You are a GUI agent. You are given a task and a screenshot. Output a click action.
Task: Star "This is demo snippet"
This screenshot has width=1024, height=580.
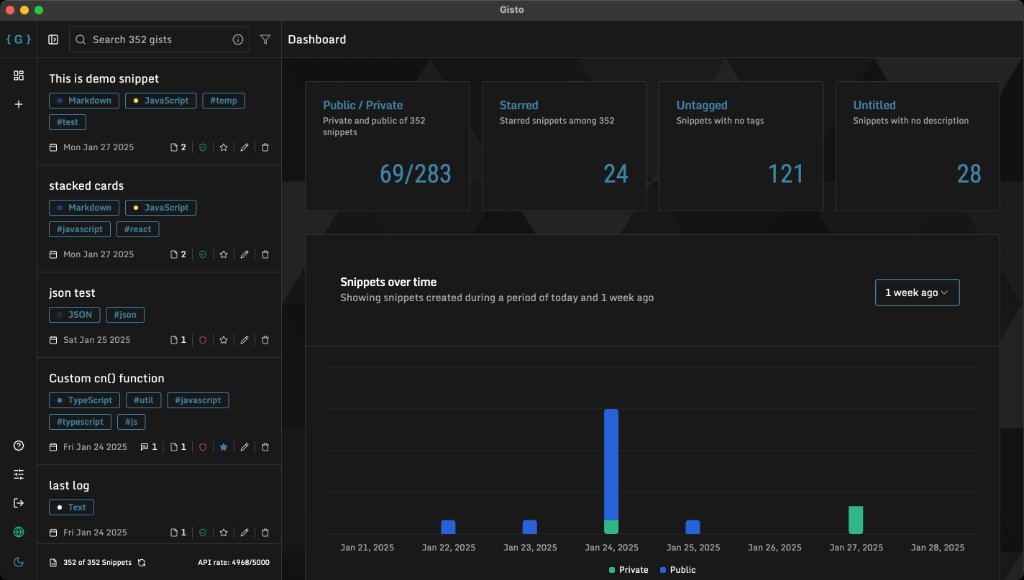click(x=223, y=146)
